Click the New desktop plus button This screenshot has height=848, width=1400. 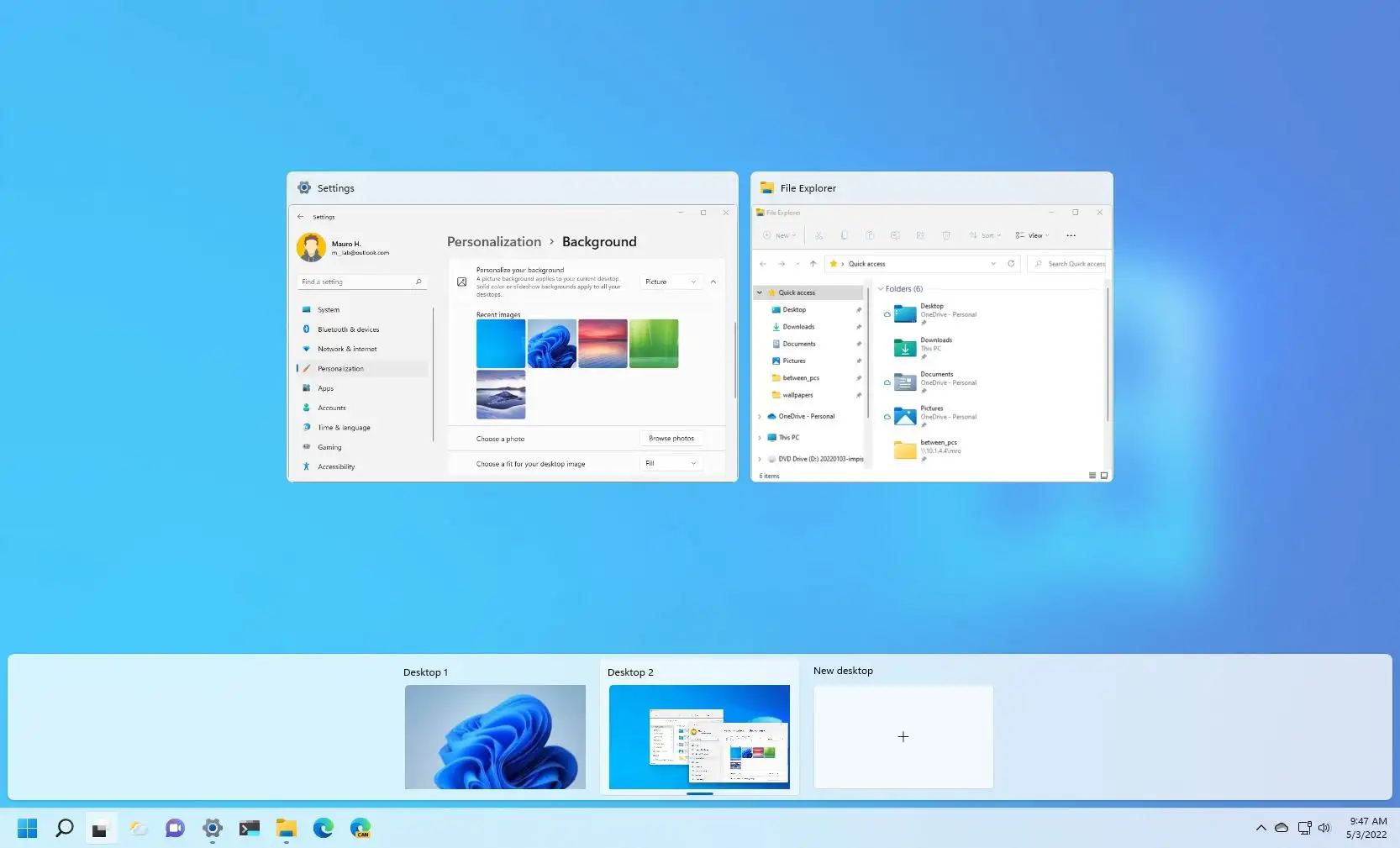coord(903,736)
